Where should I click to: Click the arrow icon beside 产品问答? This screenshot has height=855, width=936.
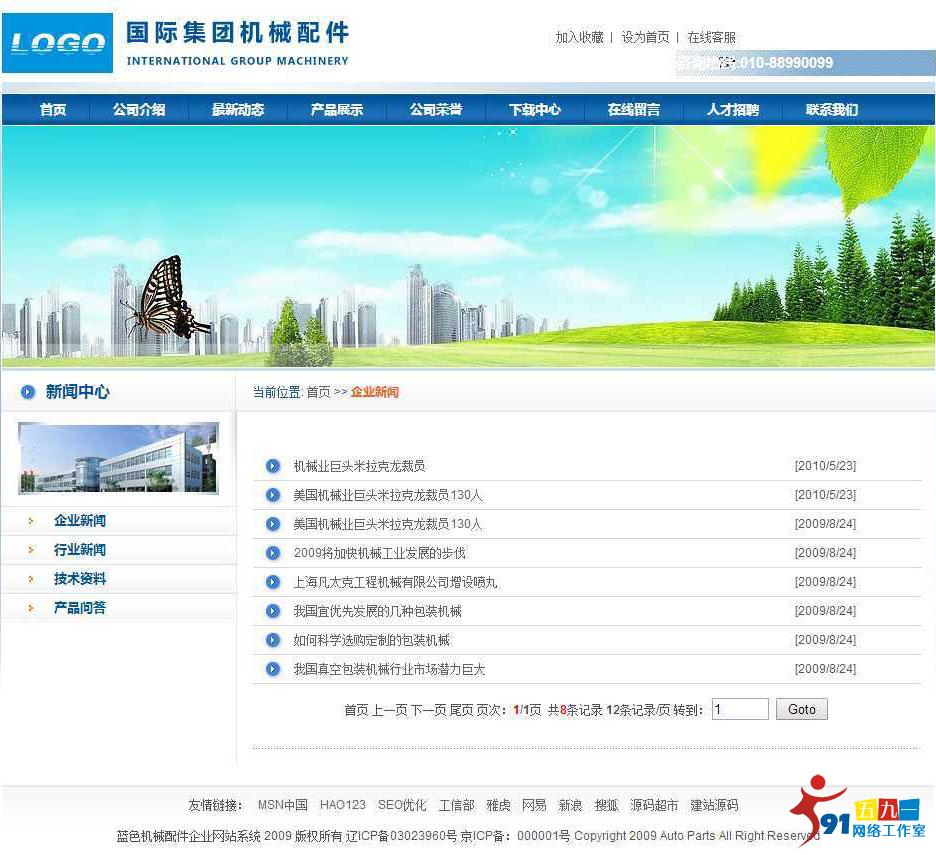[x=31, y=608]
